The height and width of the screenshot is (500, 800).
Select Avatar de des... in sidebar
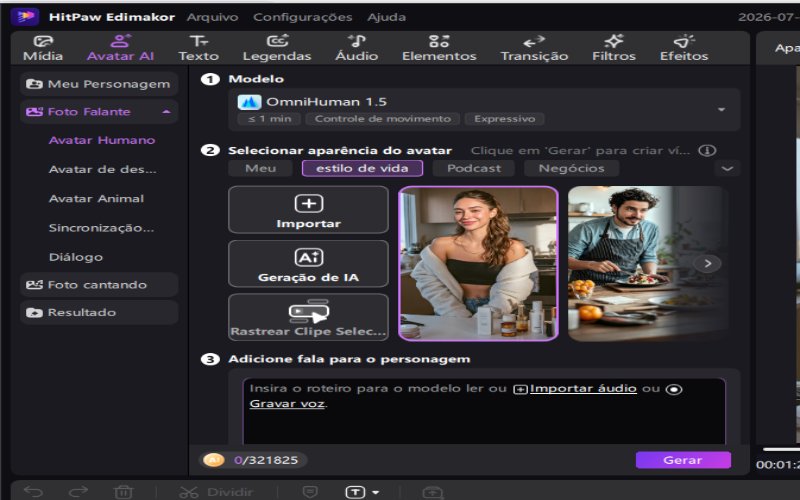point(103,169)
